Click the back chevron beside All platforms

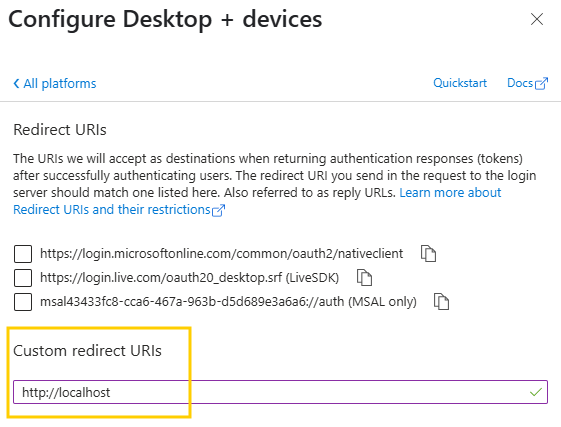[16, 83]
